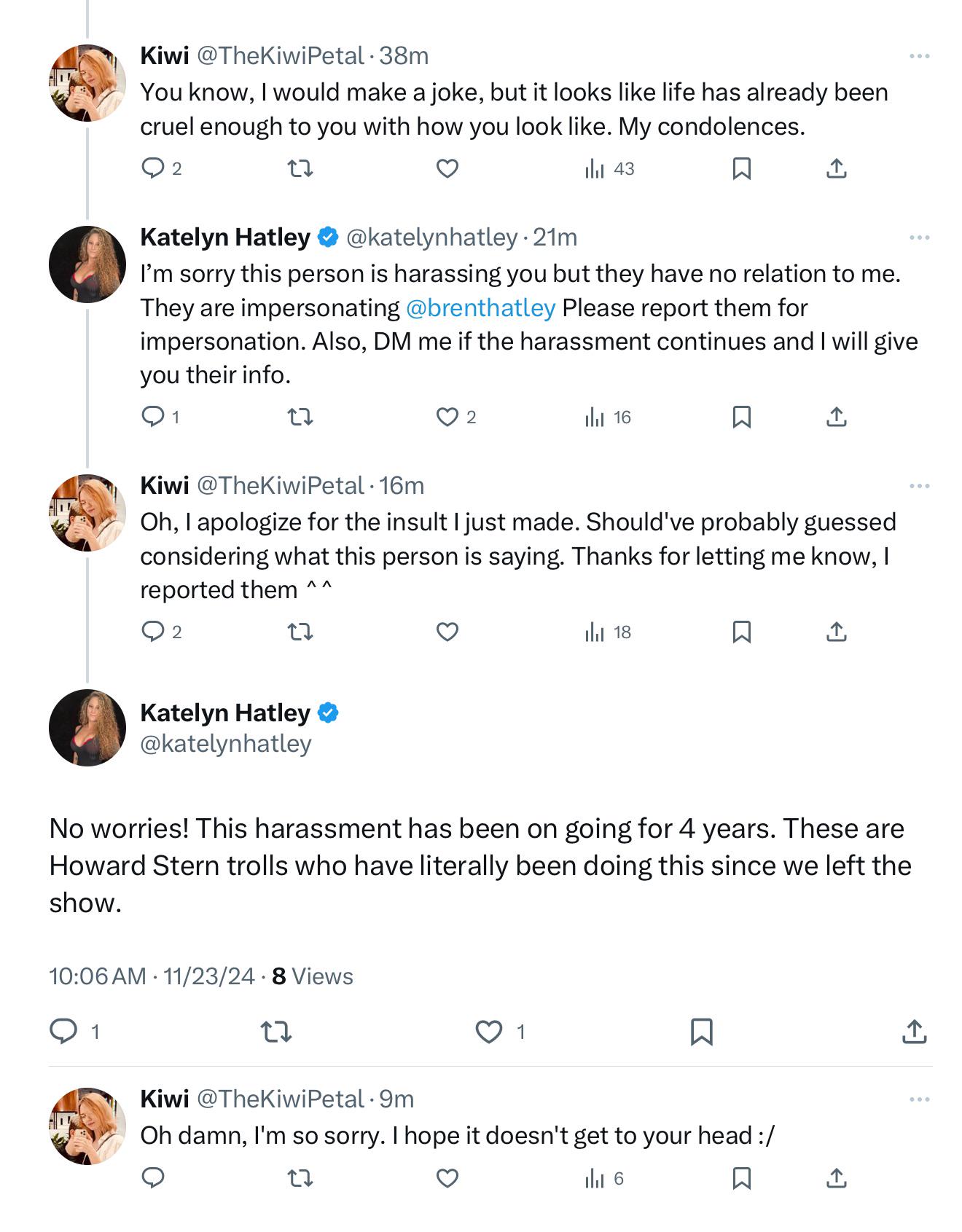This screenshot has width=962, height=1232.
Task: Like Kiwi's 38m condolences tweet
Action: tap(447, 169)
